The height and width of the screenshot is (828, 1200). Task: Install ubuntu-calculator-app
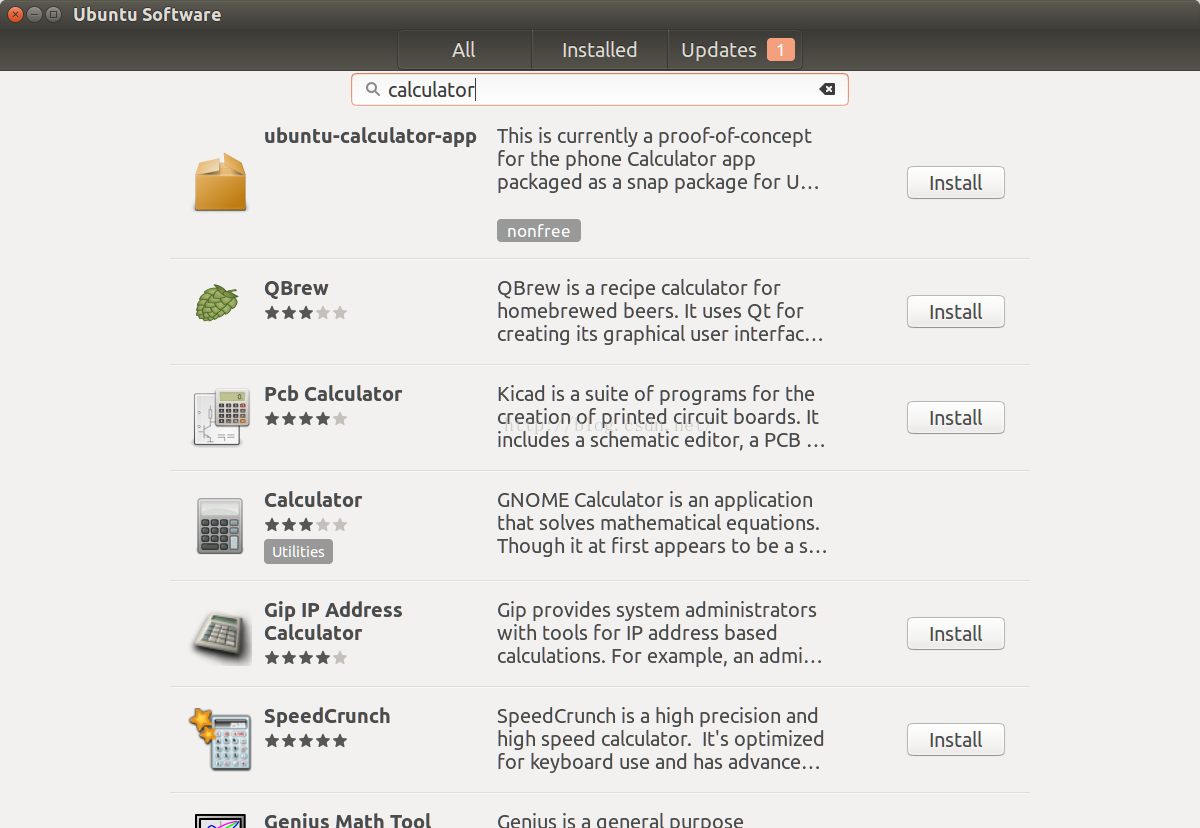tap(956, 183)
